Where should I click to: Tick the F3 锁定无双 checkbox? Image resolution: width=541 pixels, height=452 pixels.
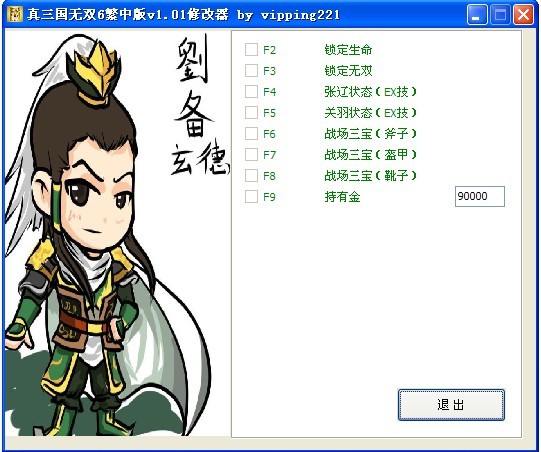pyautogui.click(x=251, y=71)
